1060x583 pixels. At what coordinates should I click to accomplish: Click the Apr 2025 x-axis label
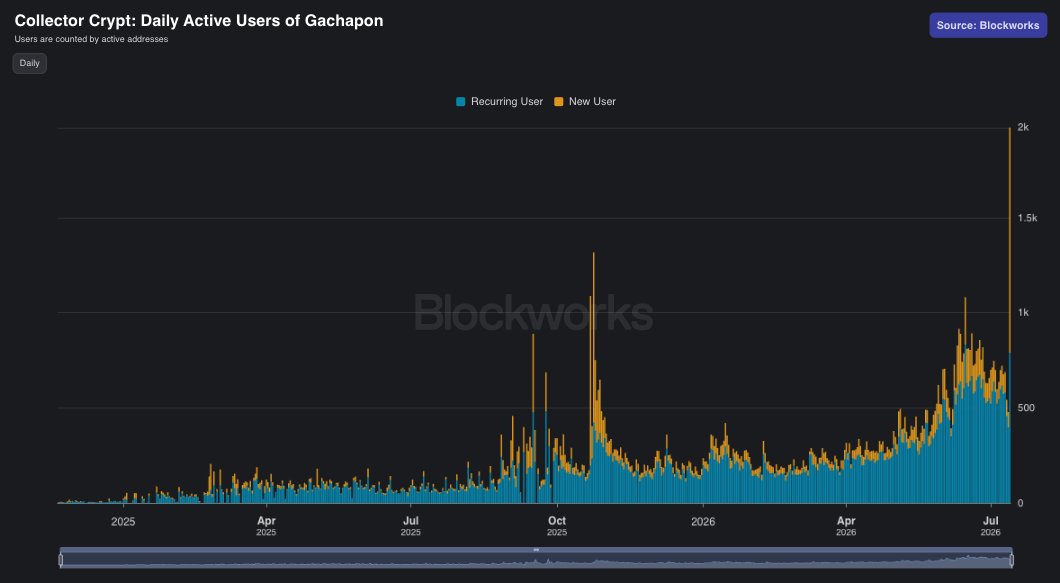266,526
